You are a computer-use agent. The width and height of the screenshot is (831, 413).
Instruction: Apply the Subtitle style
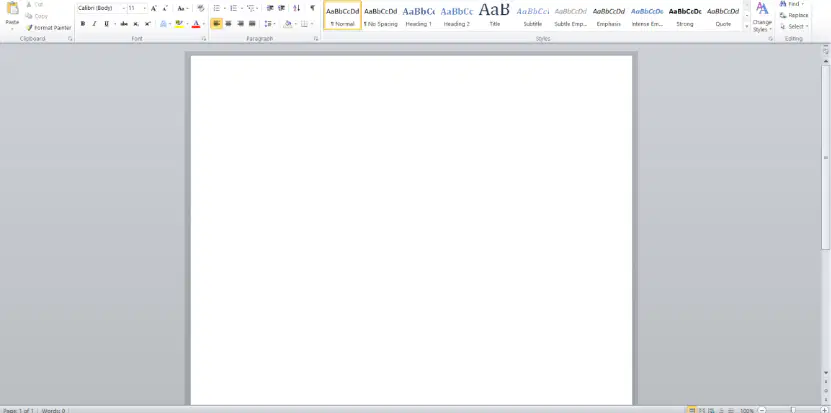tap(533, 15)
